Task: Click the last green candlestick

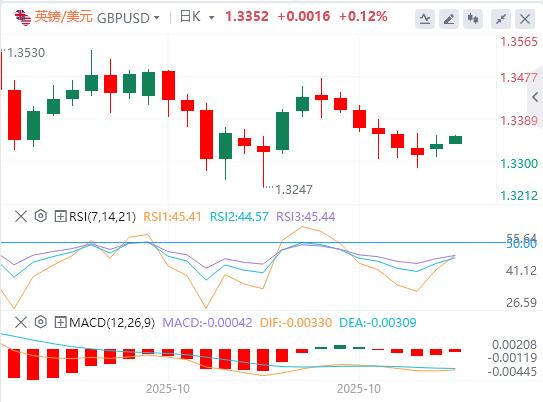Action: tap(455, 140)
